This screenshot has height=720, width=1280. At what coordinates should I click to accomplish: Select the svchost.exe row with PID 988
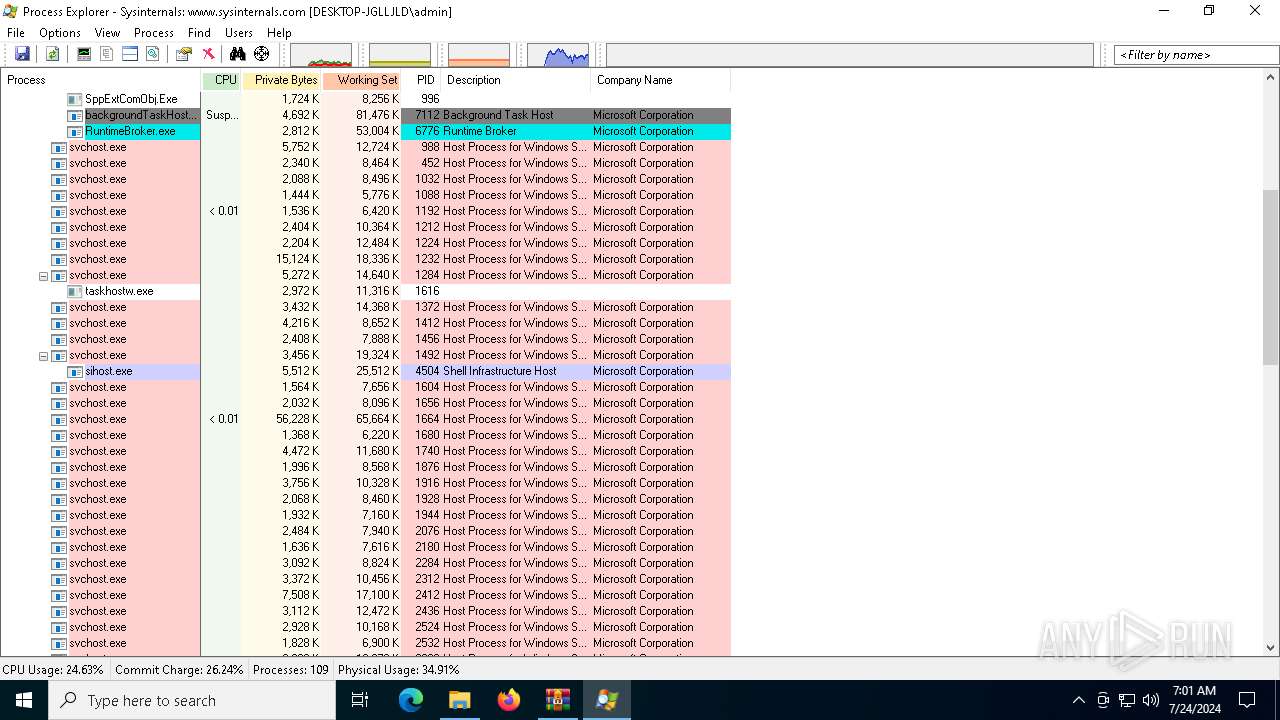365,147
